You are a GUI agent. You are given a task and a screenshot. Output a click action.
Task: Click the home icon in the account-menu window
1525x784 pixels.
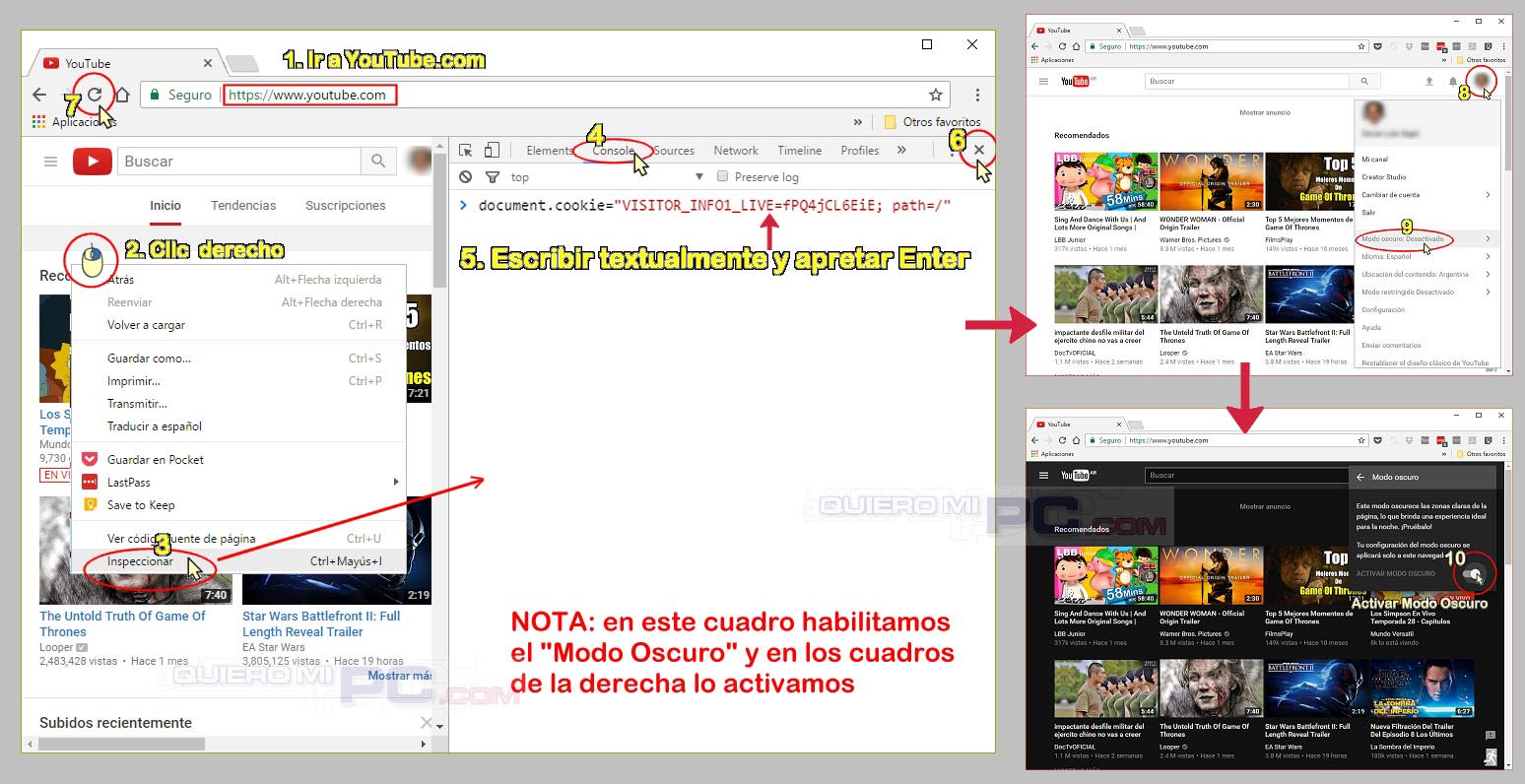point(1076,46)
